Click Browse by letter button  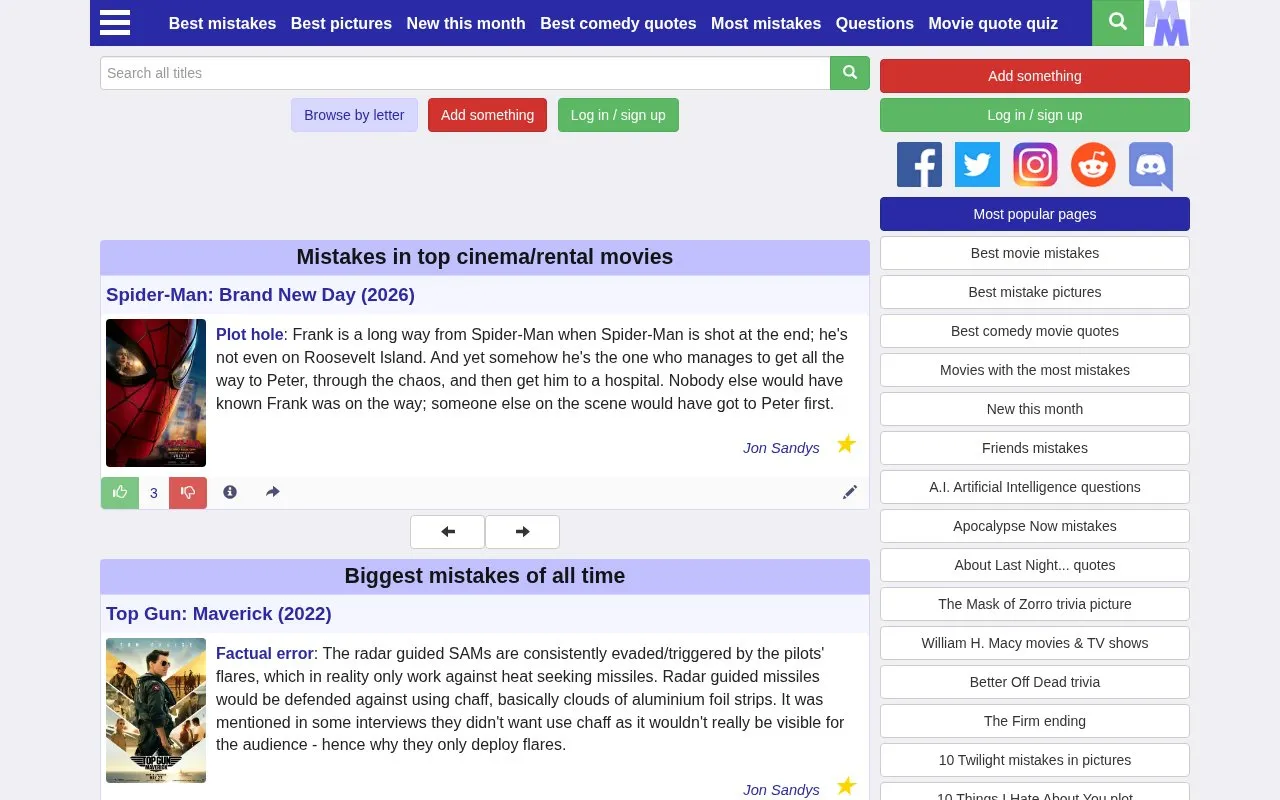click(354, 115)
